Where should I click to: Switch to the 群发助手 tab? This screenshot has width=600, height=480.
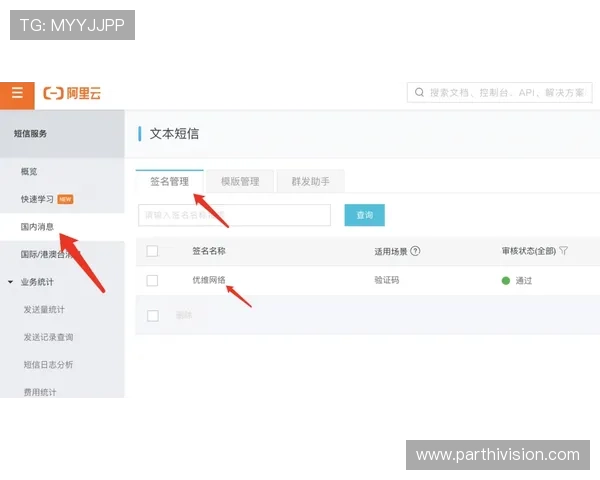(x=310, y=181)
